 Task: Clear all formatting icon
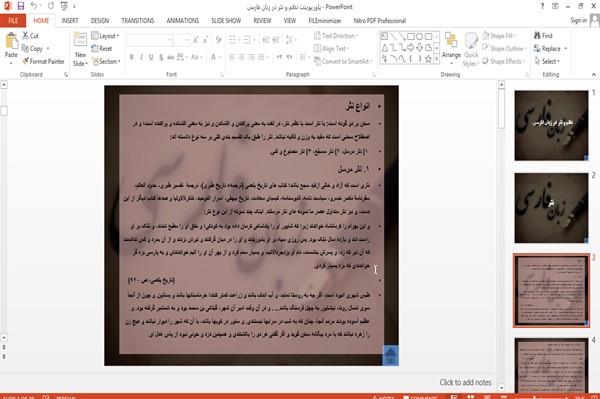pyautogui.click(x=218, y=40)
